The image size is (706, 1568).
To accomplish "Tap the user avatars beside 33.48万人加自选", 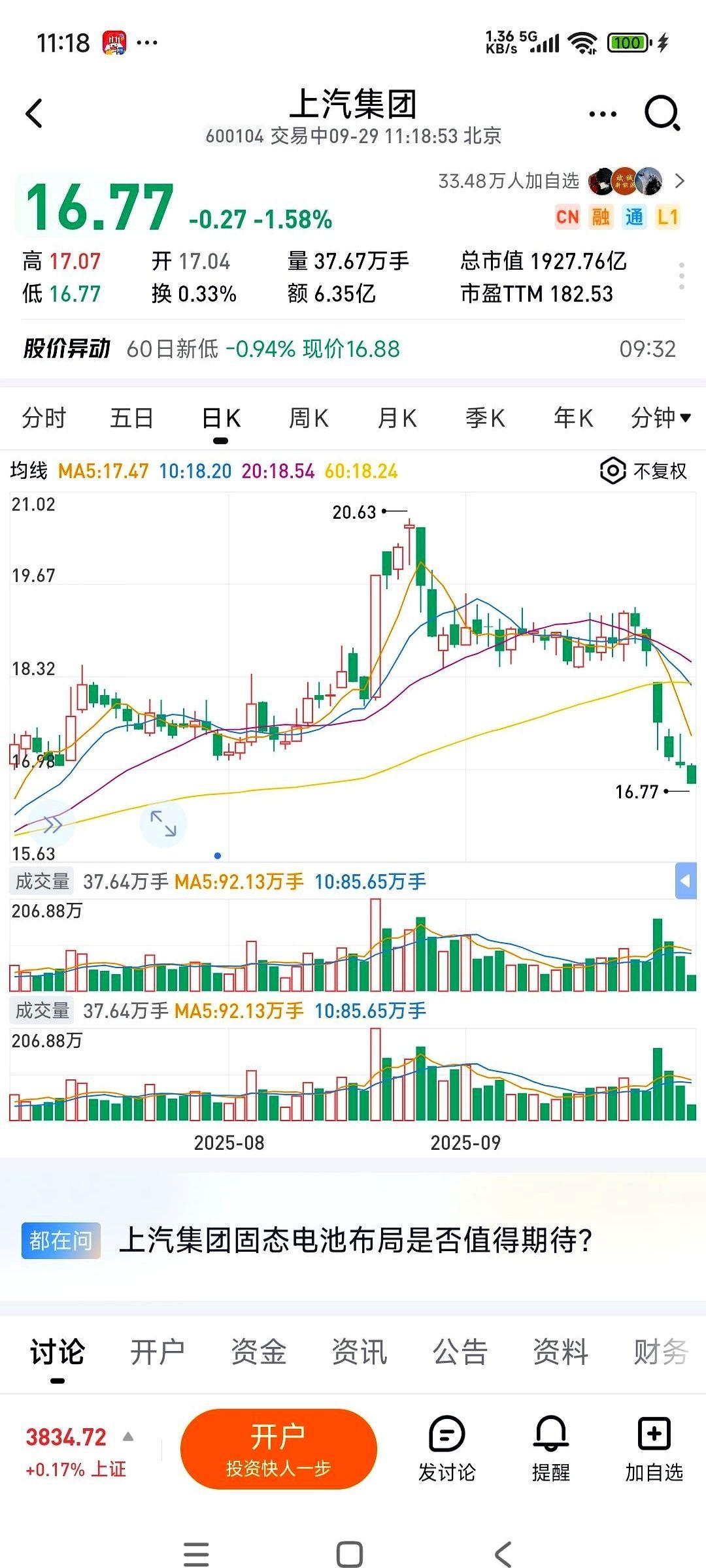I will coord(626,181).
